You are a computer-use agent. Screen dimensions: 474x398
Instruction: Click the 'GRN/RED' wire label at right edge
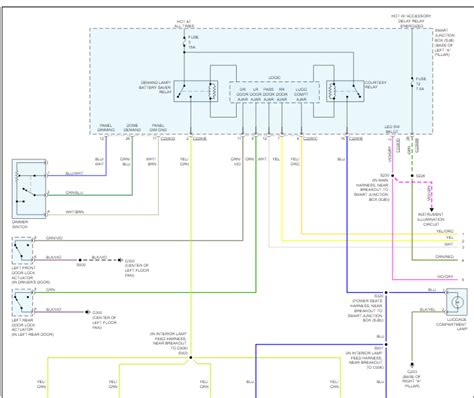[445, 257]
